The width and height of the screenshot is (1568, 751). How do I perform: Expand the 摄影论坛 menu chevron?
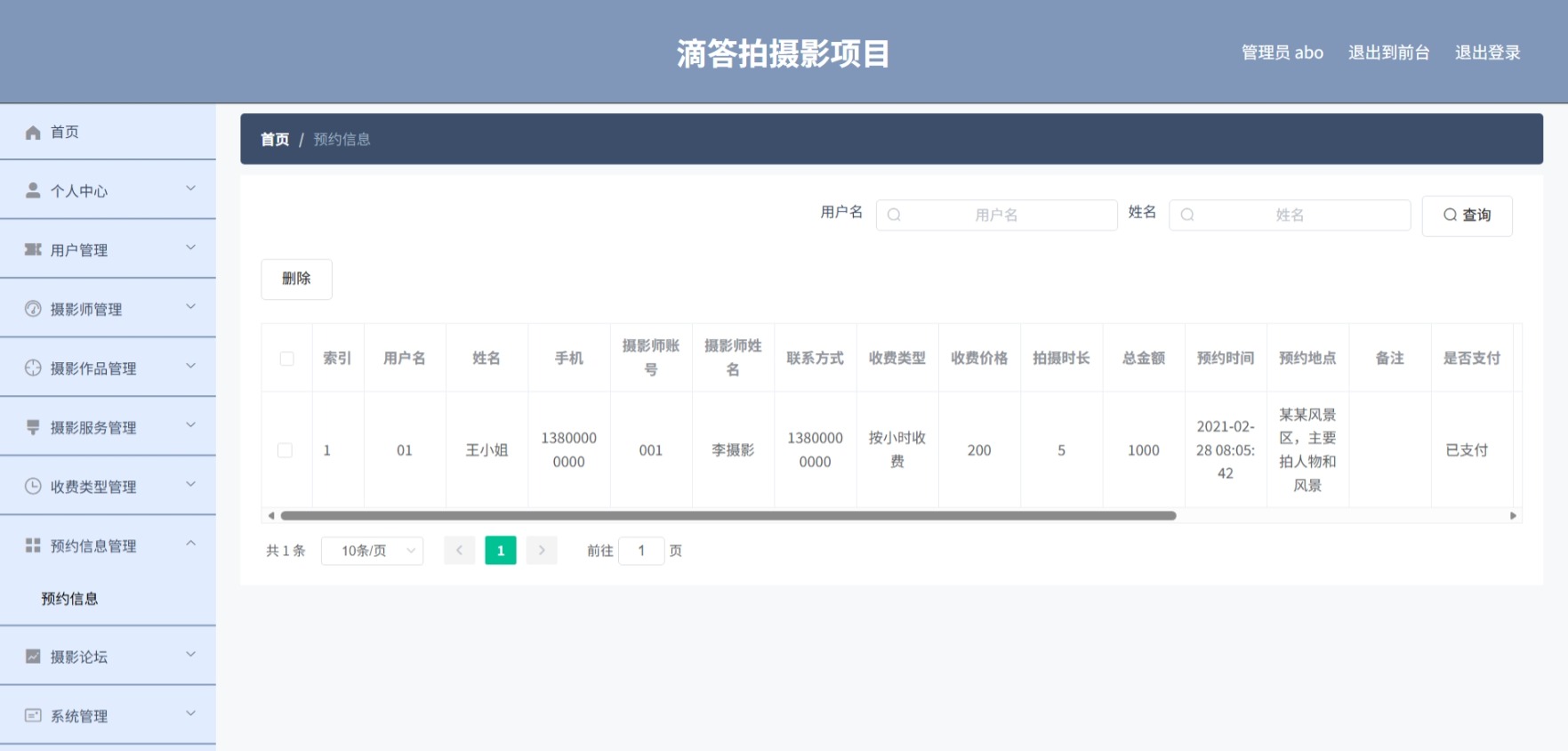pyautogui.click(x=190, y=654)
